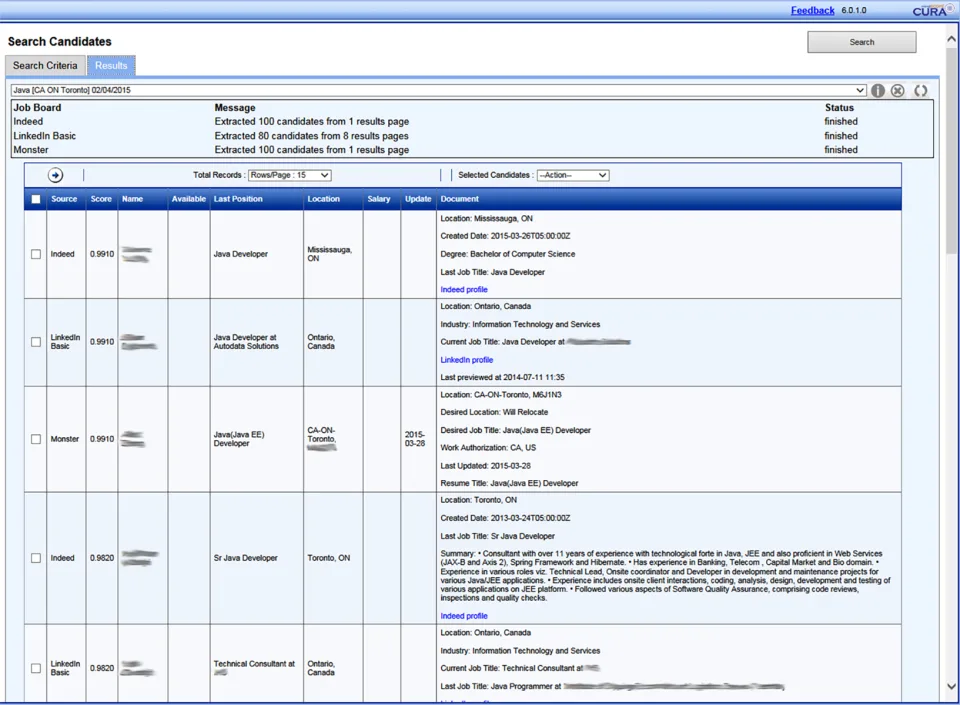Click the version number 6.0.1.0

coord(853,10)
